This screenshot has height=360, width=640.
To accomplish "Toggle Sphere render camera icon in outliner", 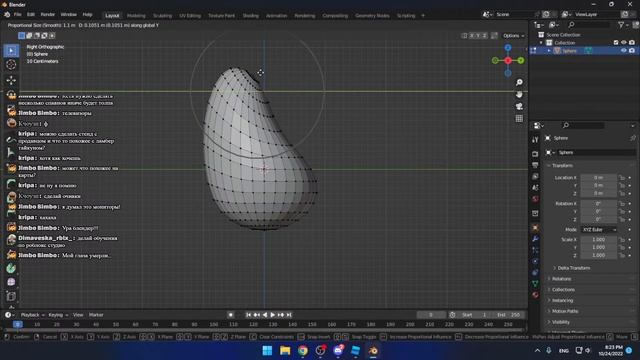I will [x=632, y=51].
